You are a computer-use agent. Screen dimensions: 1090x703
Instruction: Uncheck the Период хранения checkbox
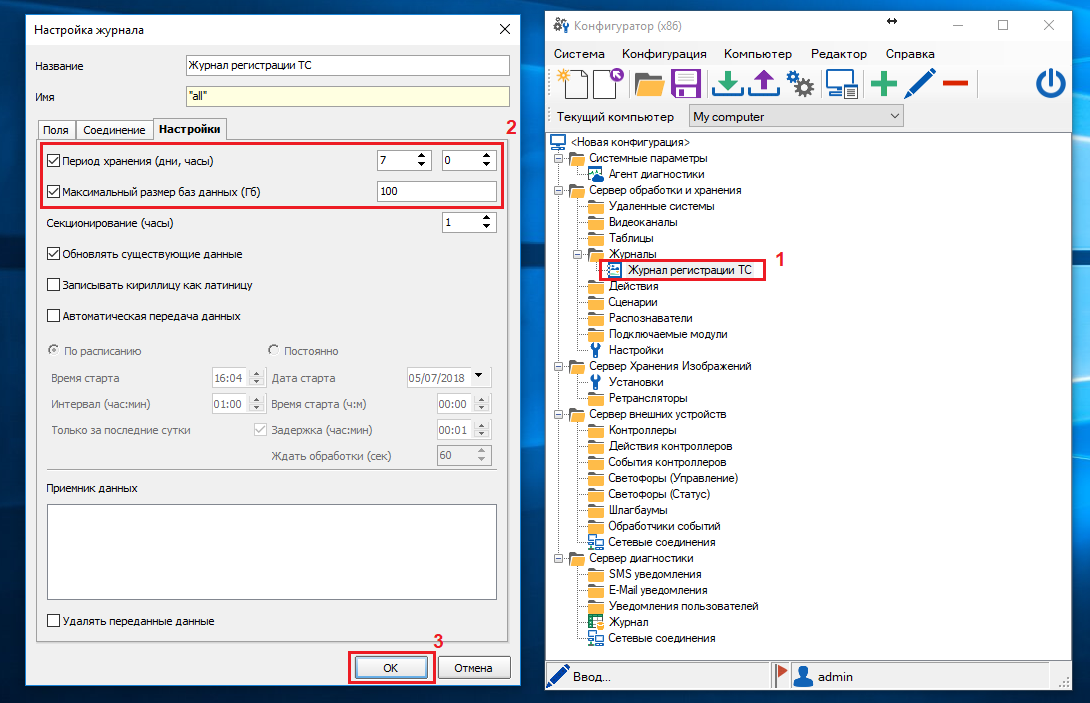(54, 161)
